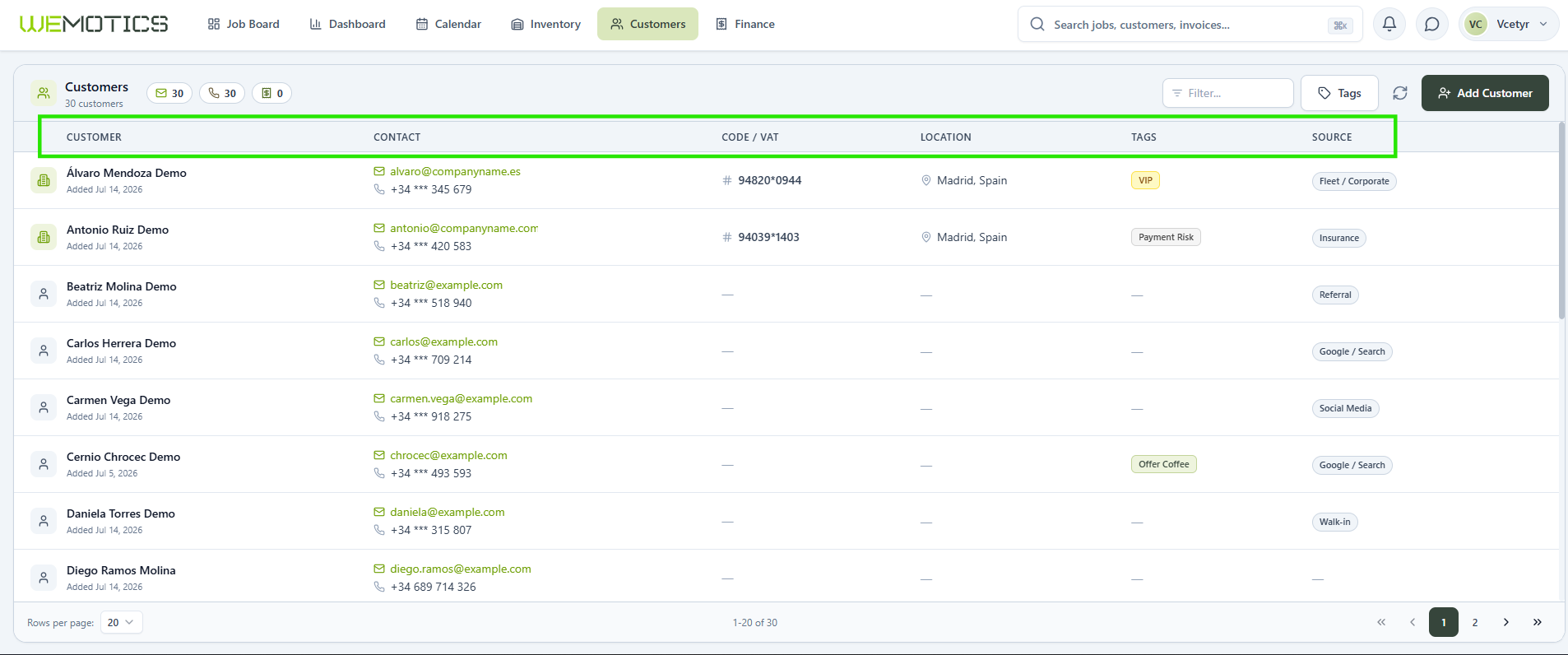This screenshot has height=655, width=1568.
Task: Go to the Inventory tab
Action: click(546, 24)
